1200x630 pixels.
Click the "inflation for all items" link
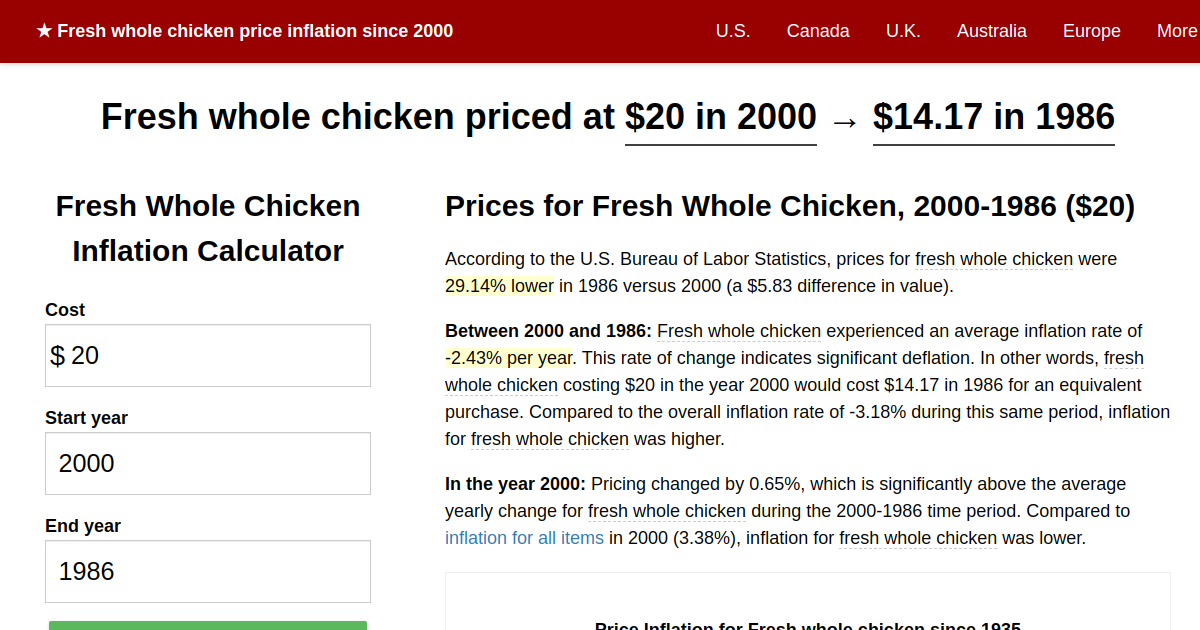click(x=524, y=537)
